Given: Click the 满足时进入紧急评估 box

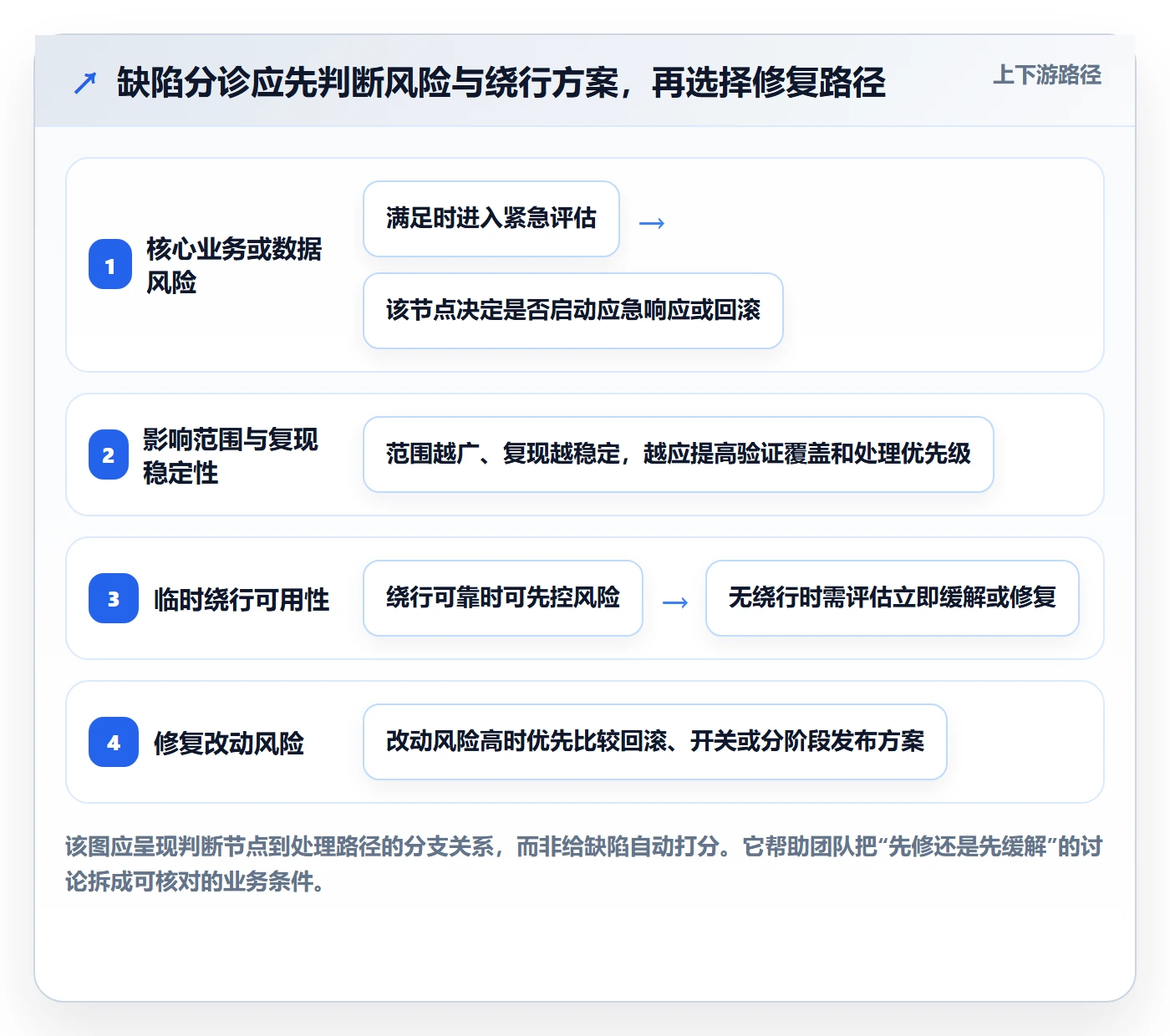Looking at the screenshot, I should pos(491,219).
